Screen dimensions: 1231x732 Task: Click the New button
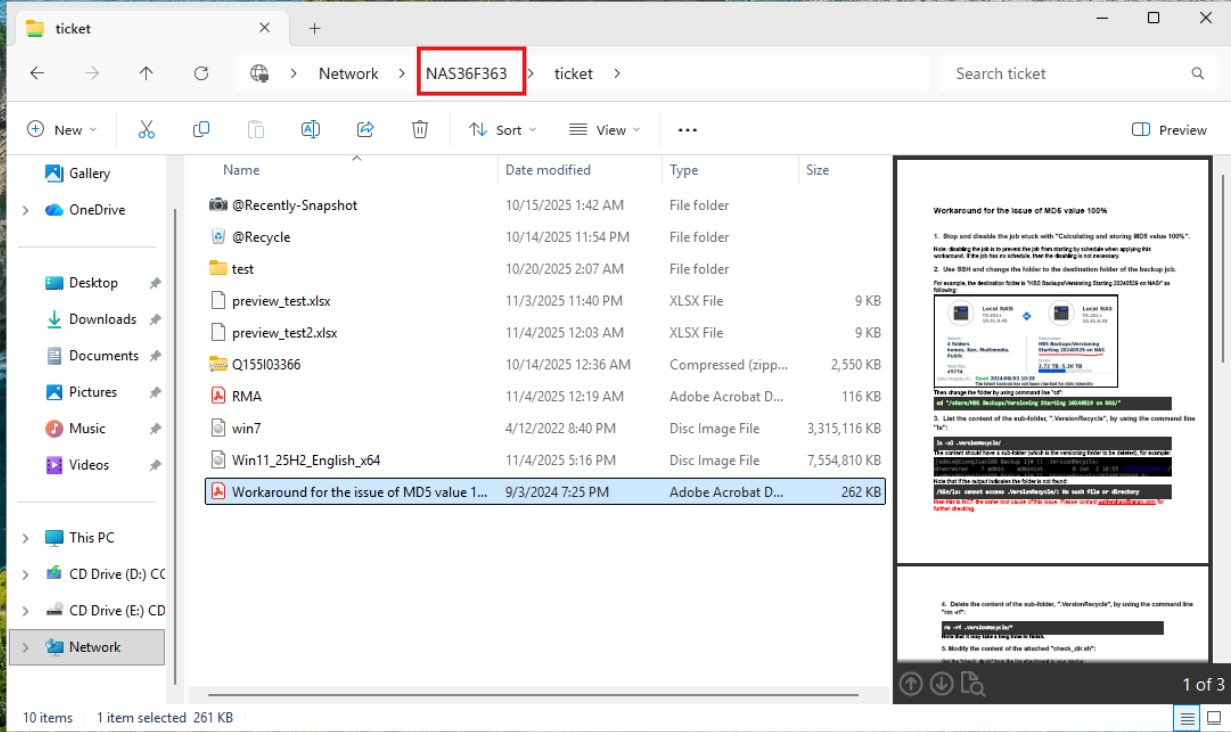click(62, 129)
